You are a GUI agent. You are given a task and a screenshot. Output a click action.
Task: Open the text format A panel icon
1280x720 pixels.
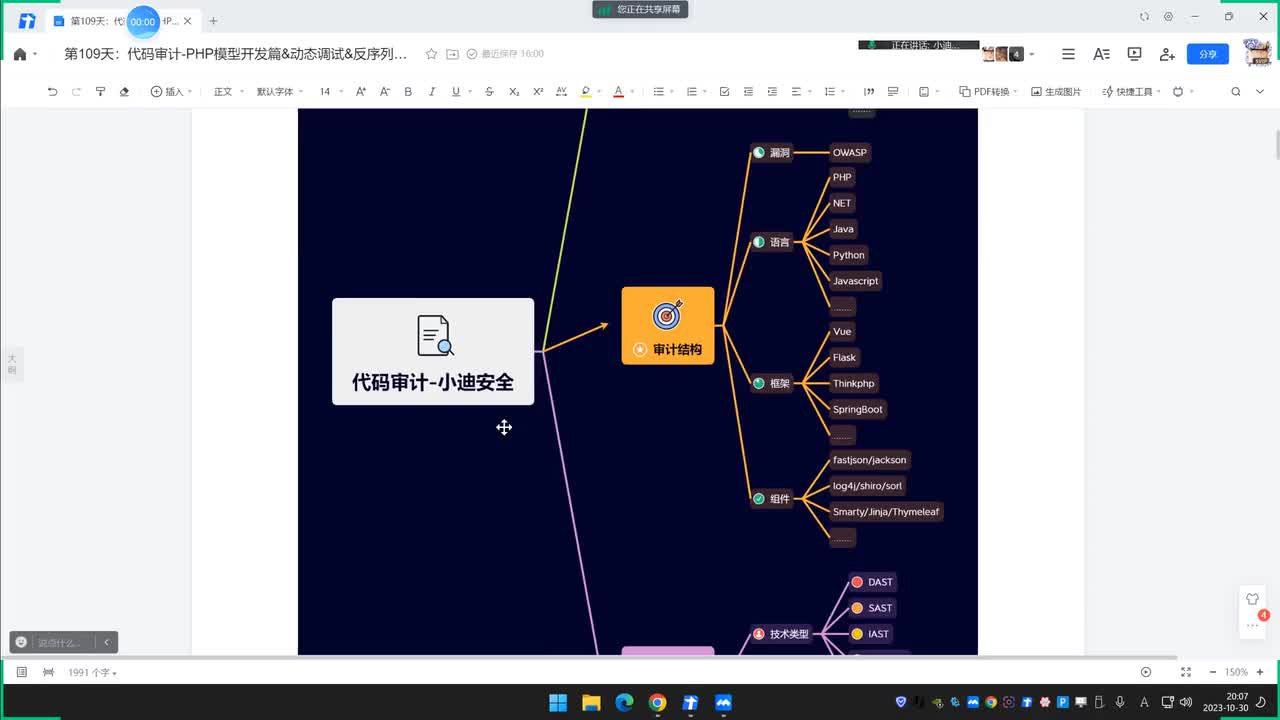(x=1101, y=54)
